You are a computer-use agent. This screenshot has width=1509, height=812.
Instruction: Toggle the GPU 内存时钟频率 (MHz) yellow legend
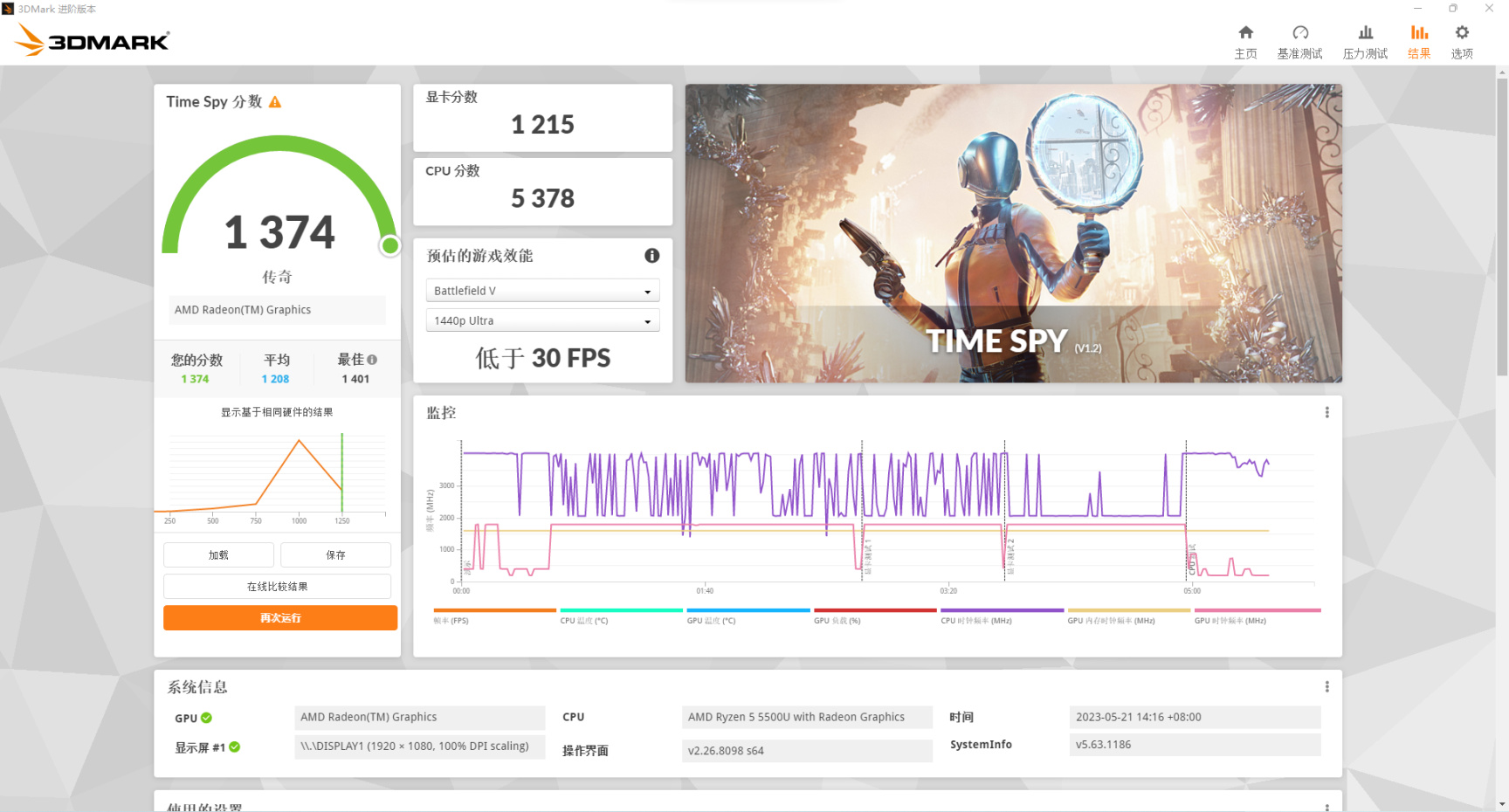1129,616
